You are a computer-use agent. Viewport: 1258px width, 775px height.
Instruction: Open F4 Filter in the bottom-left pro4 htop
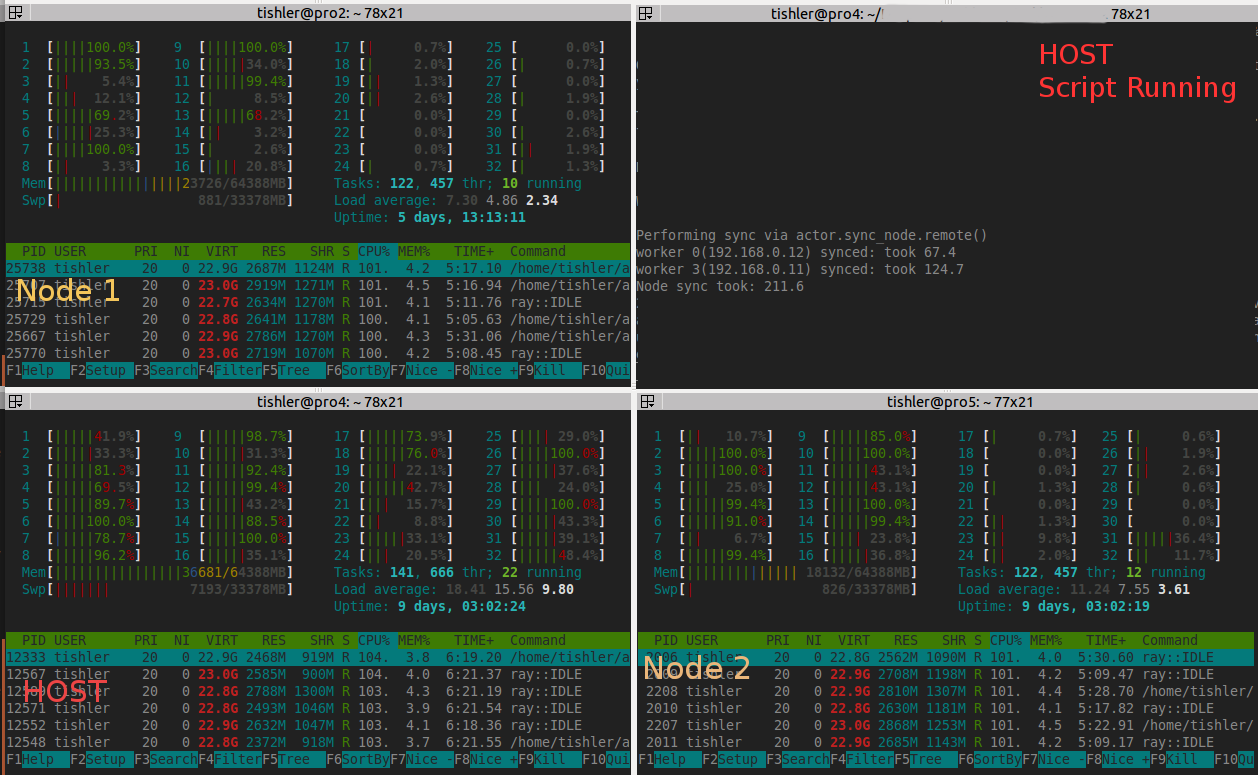click(230, 759)
